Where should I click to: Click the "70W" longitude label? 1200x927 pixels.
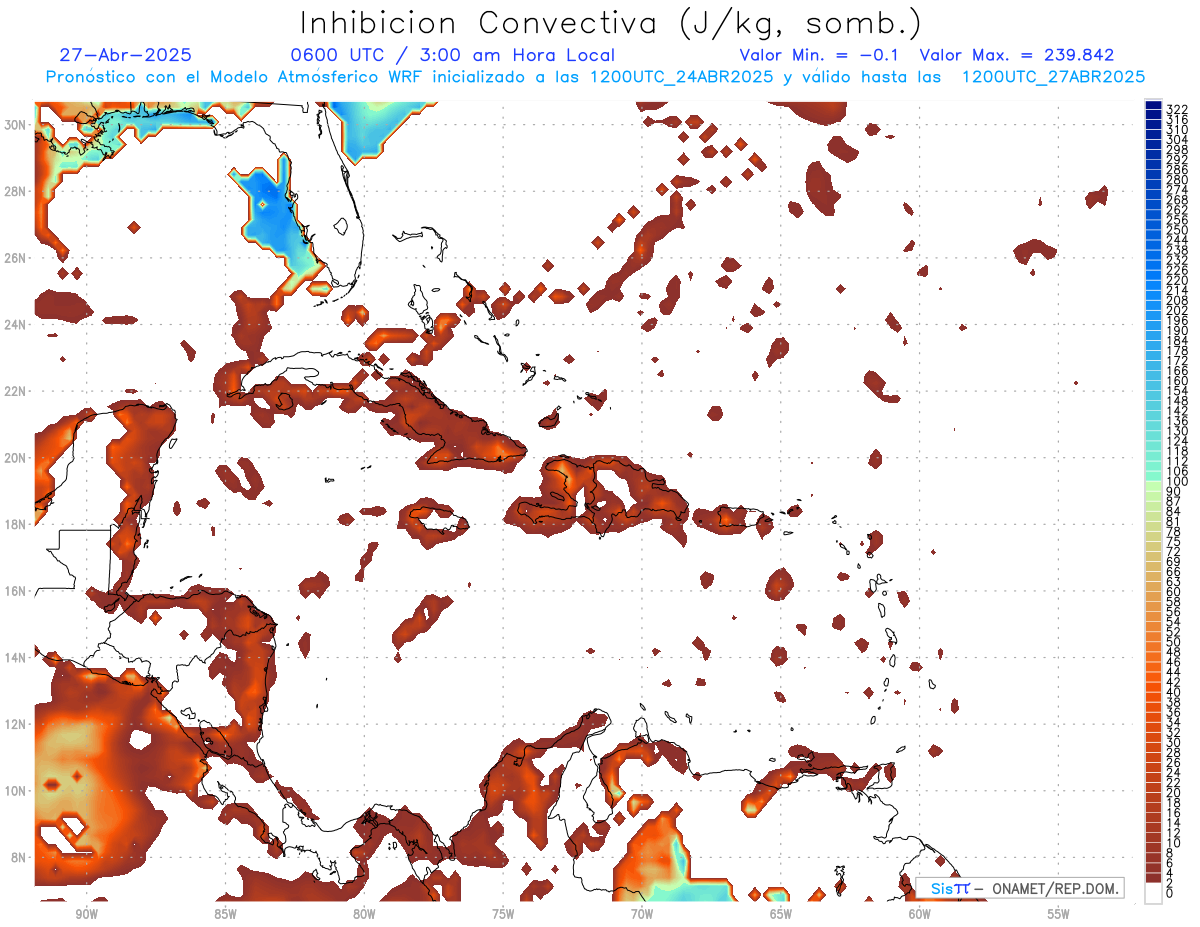tap(642, 914)
